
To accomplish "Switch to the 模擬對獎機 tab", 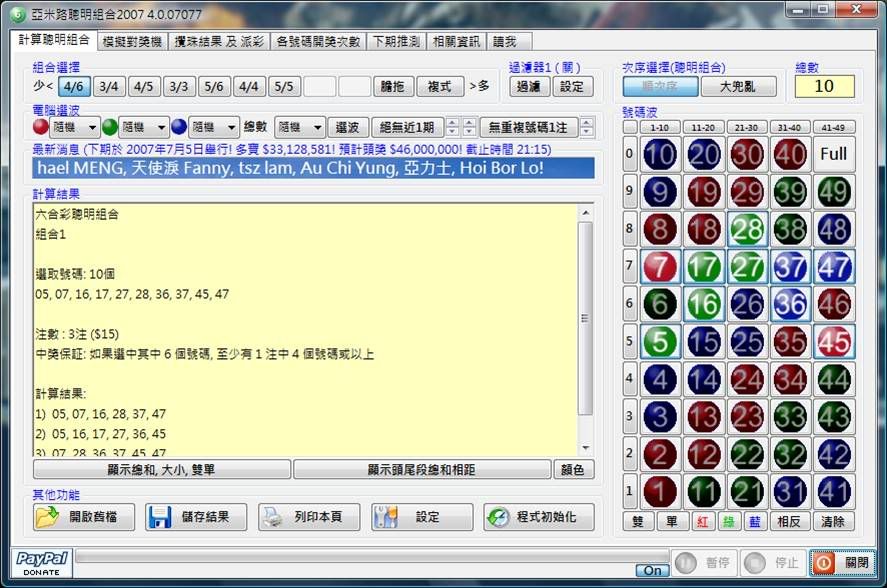I will pyautogui.click(x=130, y=41).
